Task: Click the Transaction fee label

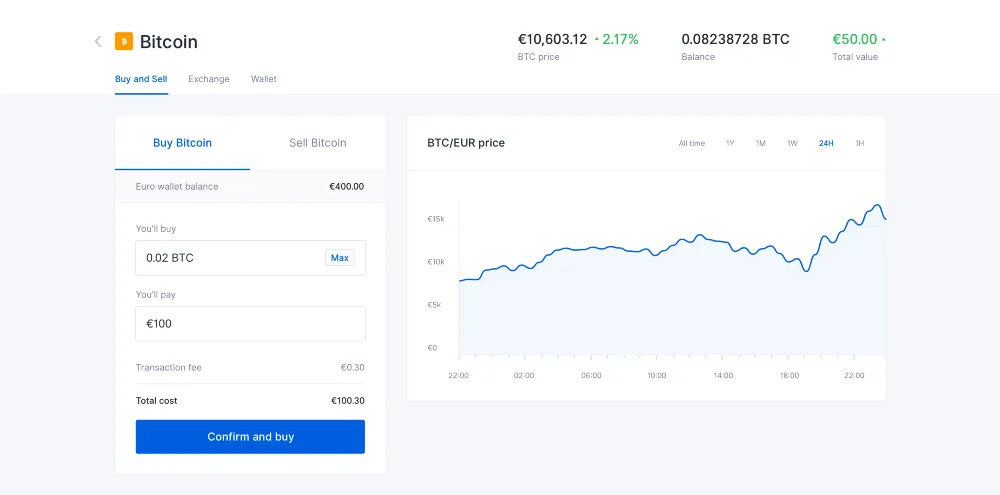Action: point(168,367)
